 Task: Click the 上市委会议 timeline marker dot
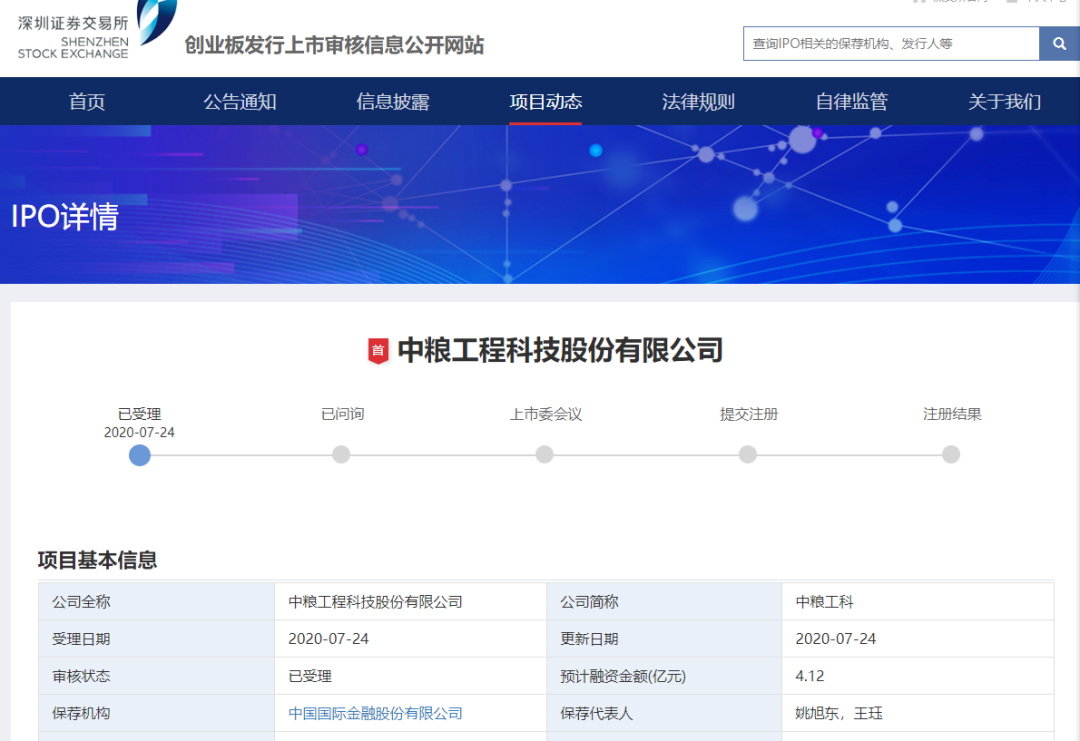(x=545, y=455)
